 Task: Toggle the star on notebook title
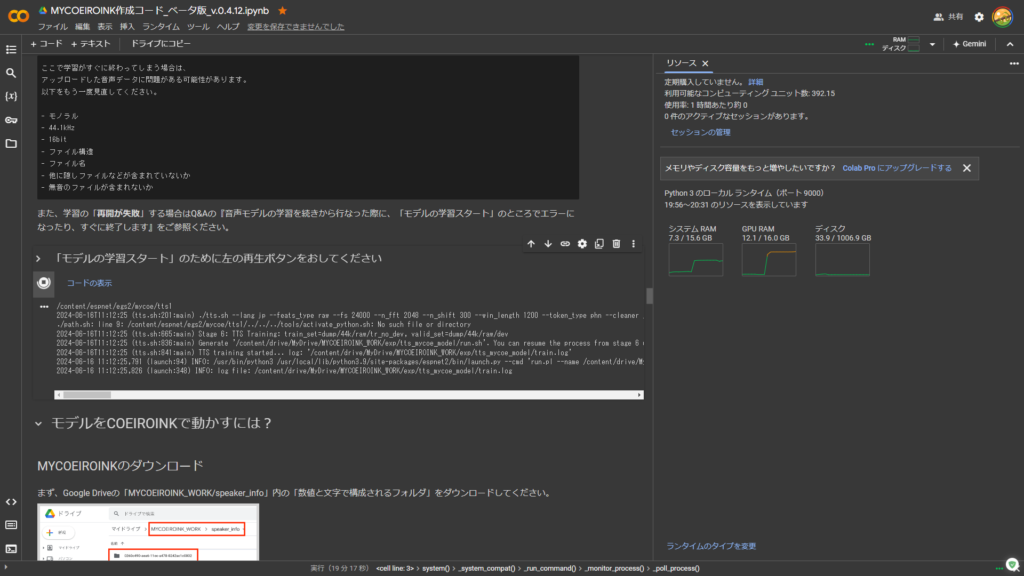click(282, 10)
